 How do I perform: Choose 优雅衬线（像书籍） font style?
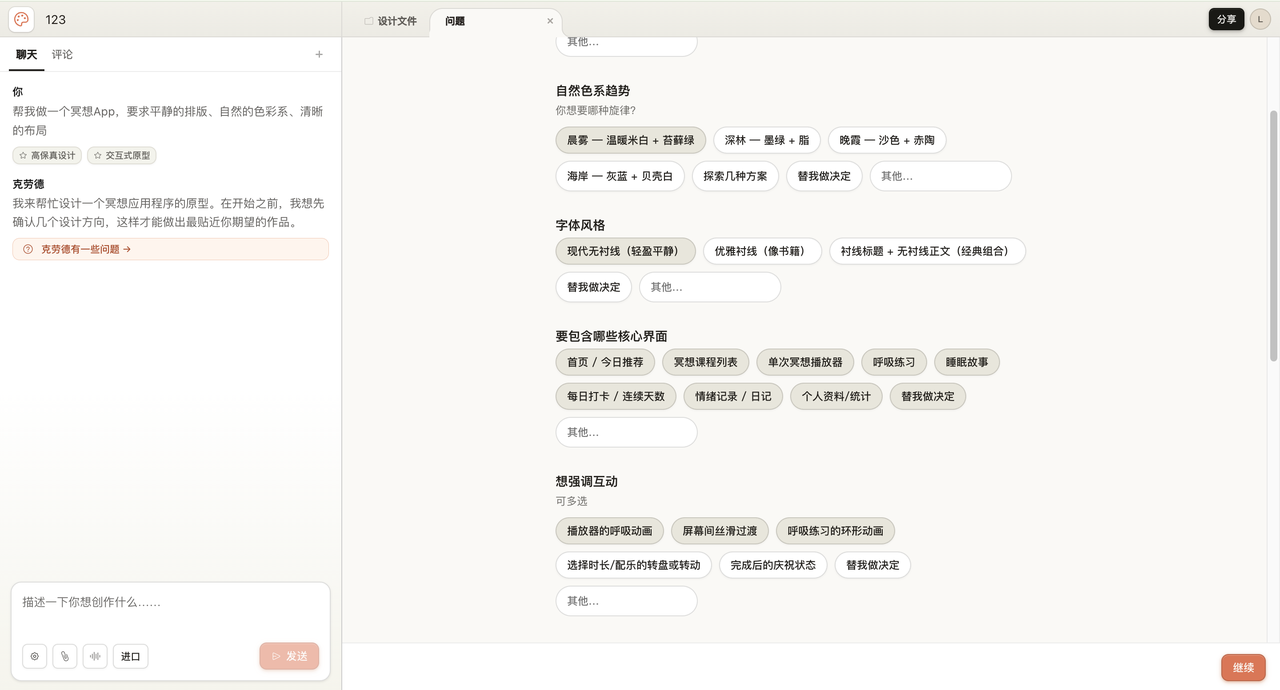coord(762,251)
